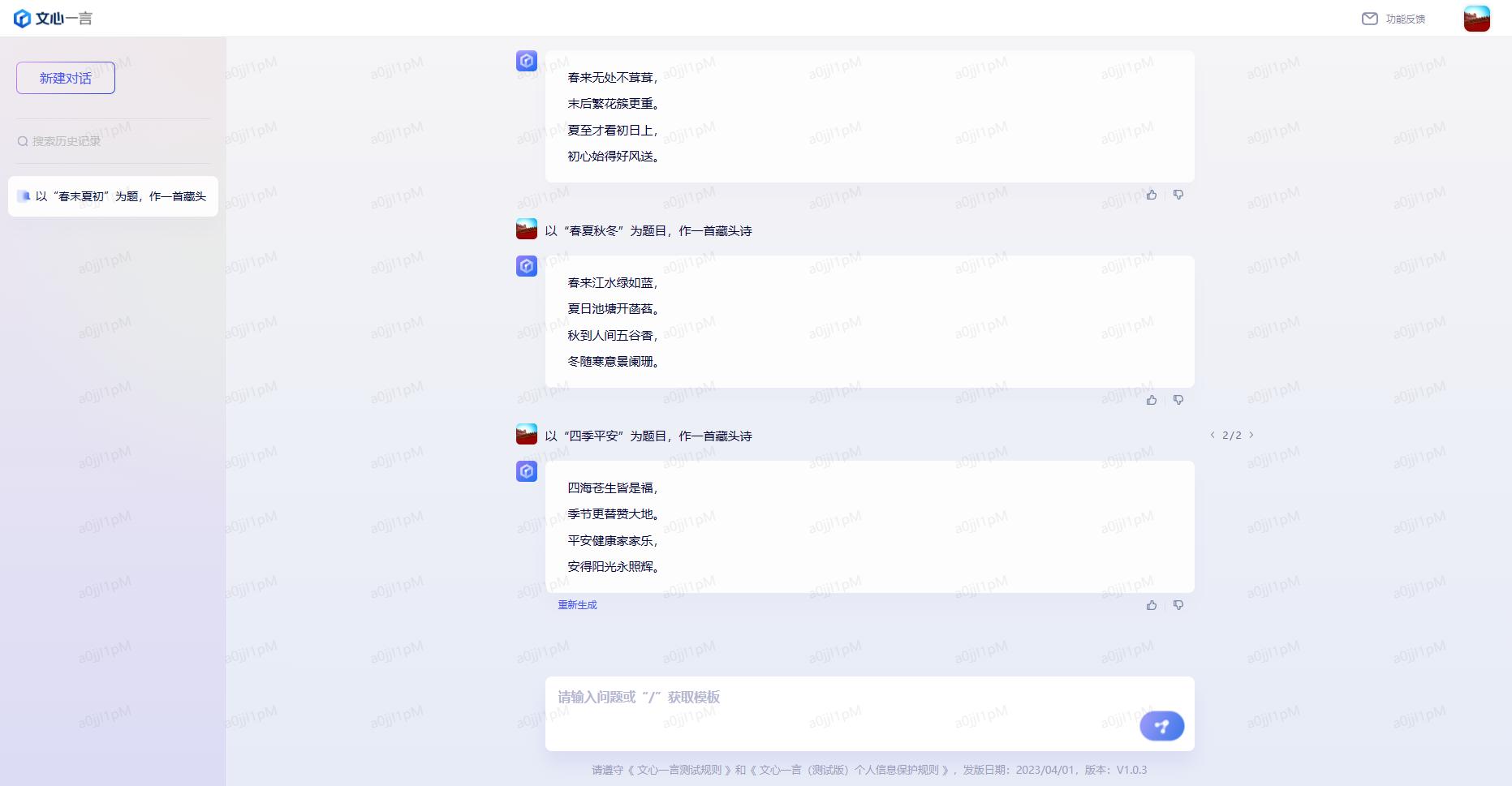Image resolution: width=1512 pixels, height=786 pixels.
Task: Go to previous response with the left chevron
Action: [x=1212, y=435]
